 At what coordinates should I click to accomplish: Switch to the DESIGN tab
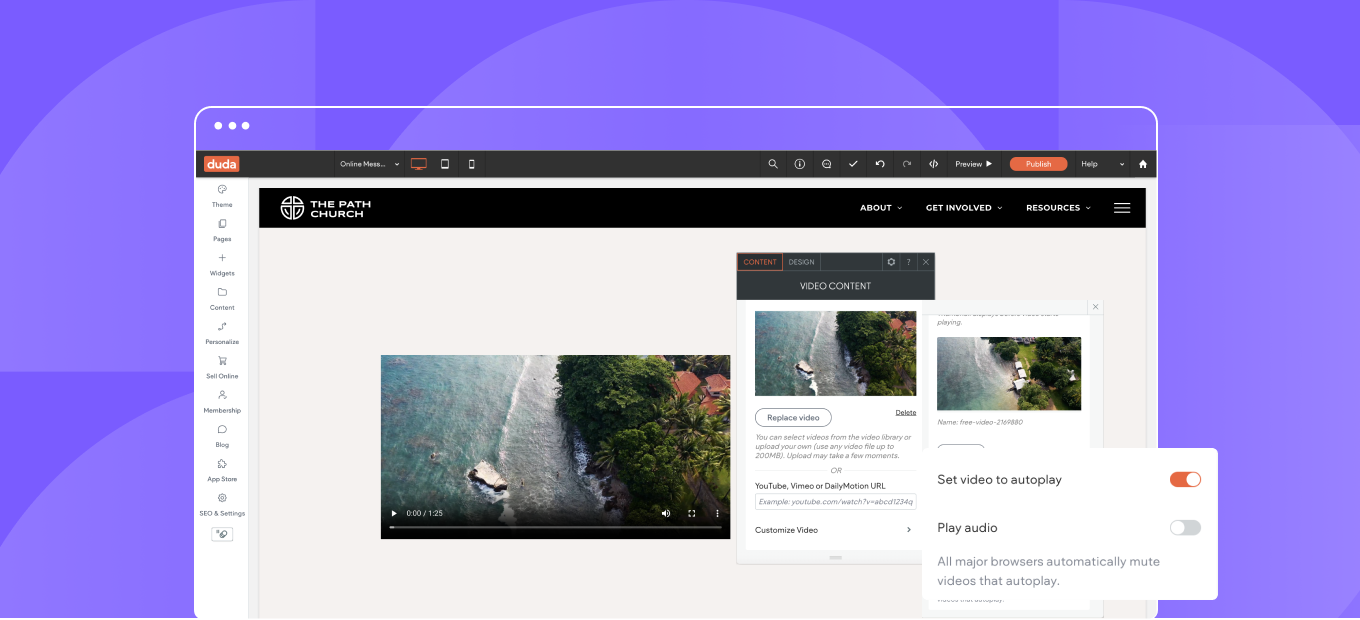(801, 262)
